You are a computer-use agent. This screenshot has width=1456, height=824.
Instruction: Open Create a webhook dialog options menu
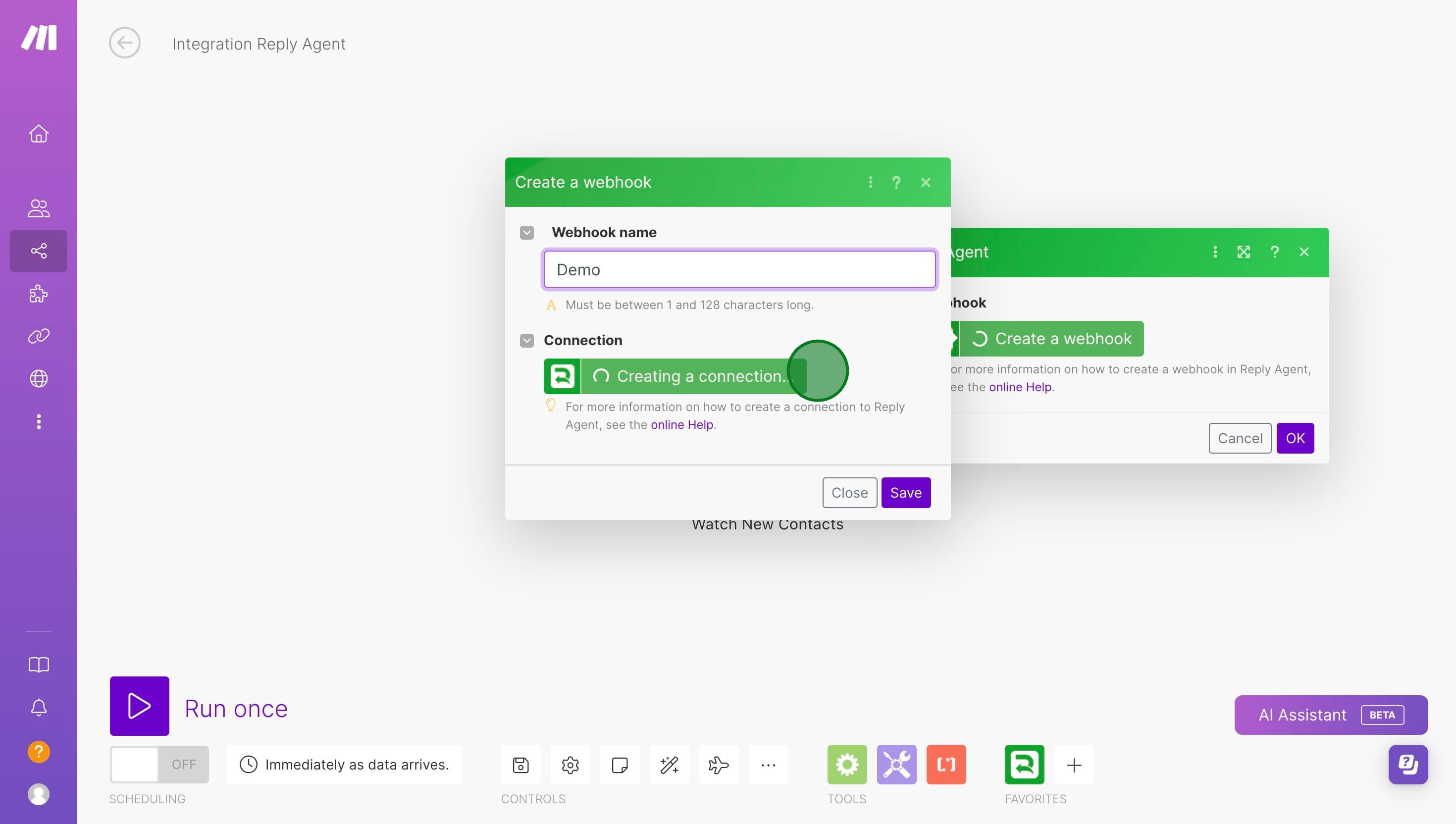pyautogui.click(x=870, y=182)
